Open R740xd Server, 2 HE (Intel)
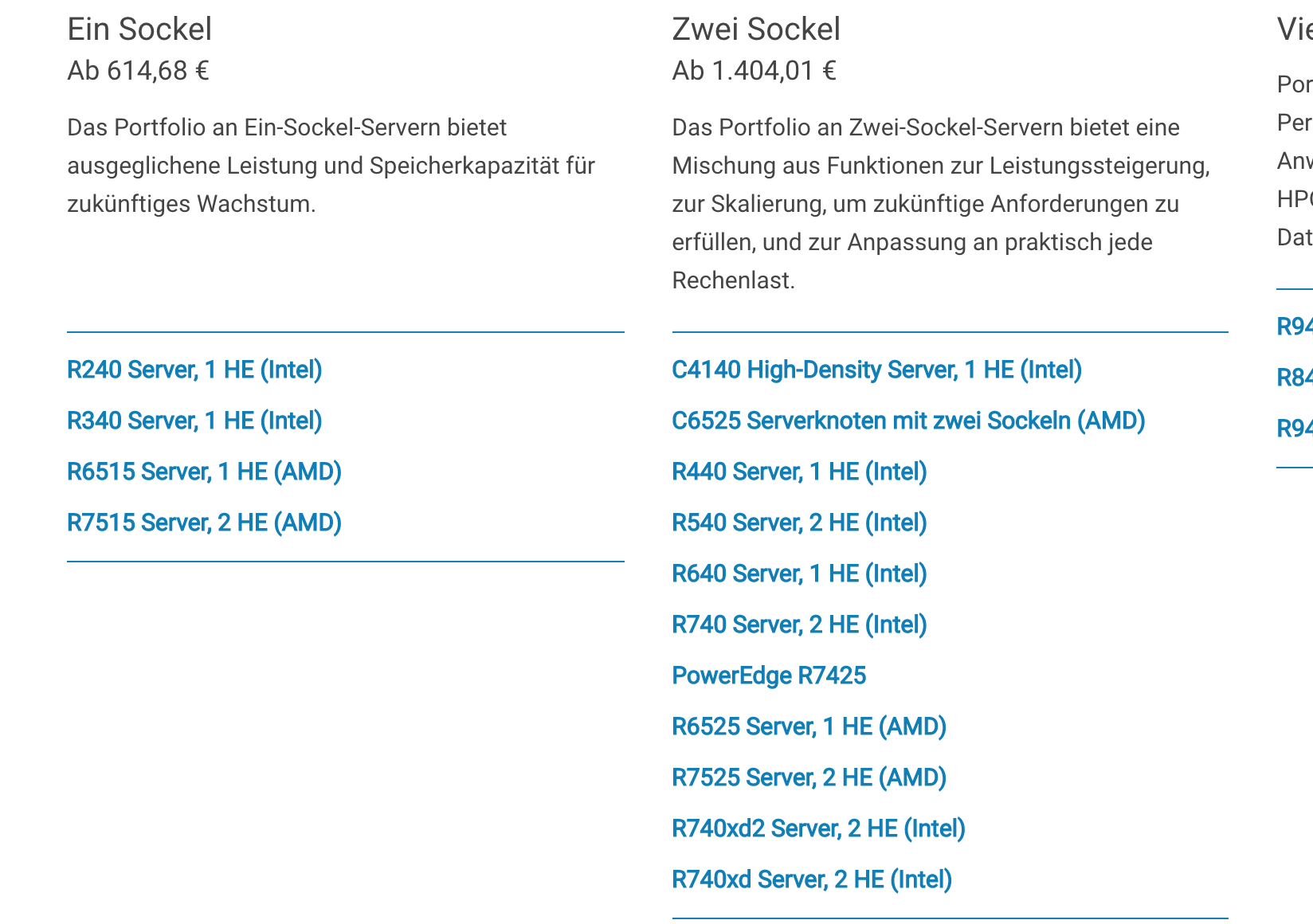This screenshot has height=924, width=1313. point(812,879)
